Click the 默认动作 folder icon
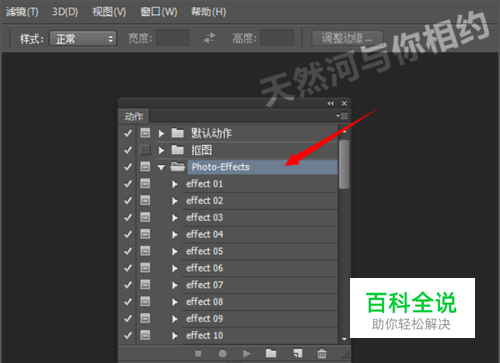 tap(178, 133)
